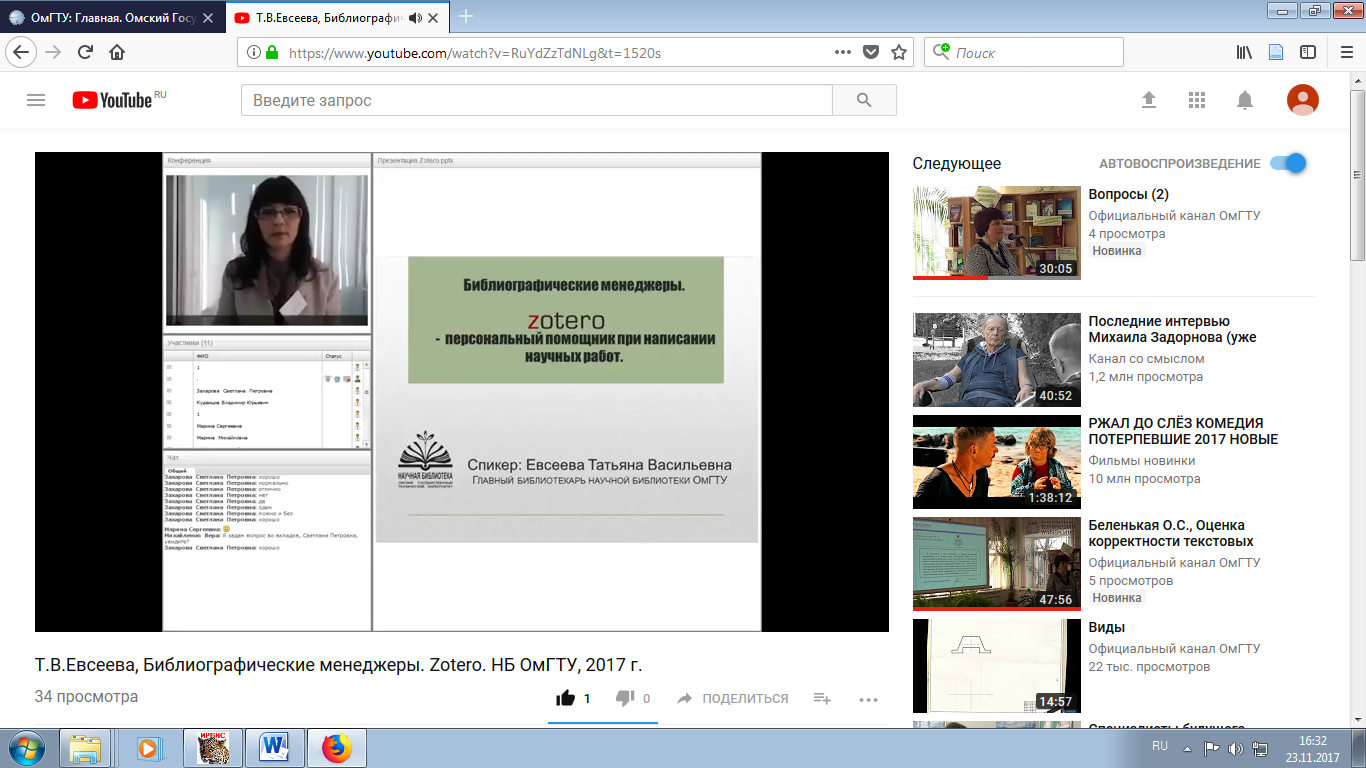This screenshot has width=1366, height=768.
Task: Toggle the autoplay switch off
Action: coord(1288,164)
